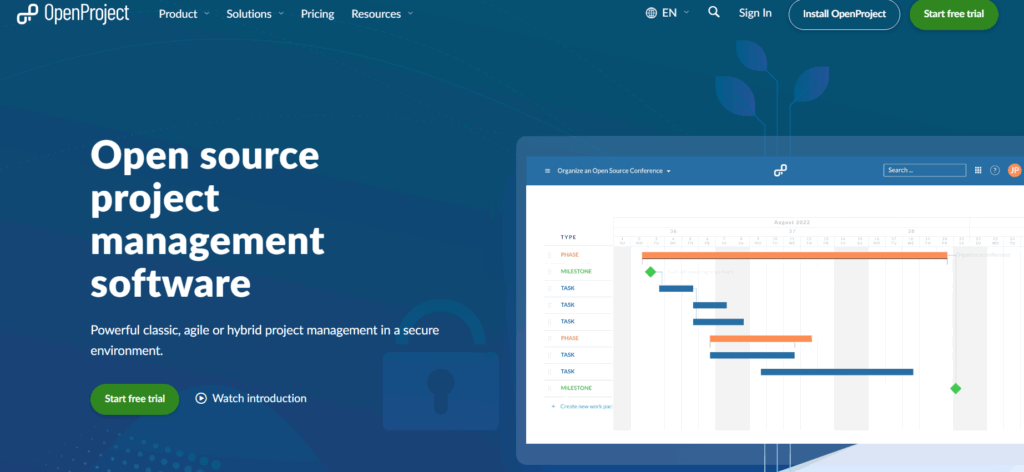Image resolution: width=1024 pixels, height=472 pixels.
Task: Click the grid modules icon in preview
Action: point(978,170)
